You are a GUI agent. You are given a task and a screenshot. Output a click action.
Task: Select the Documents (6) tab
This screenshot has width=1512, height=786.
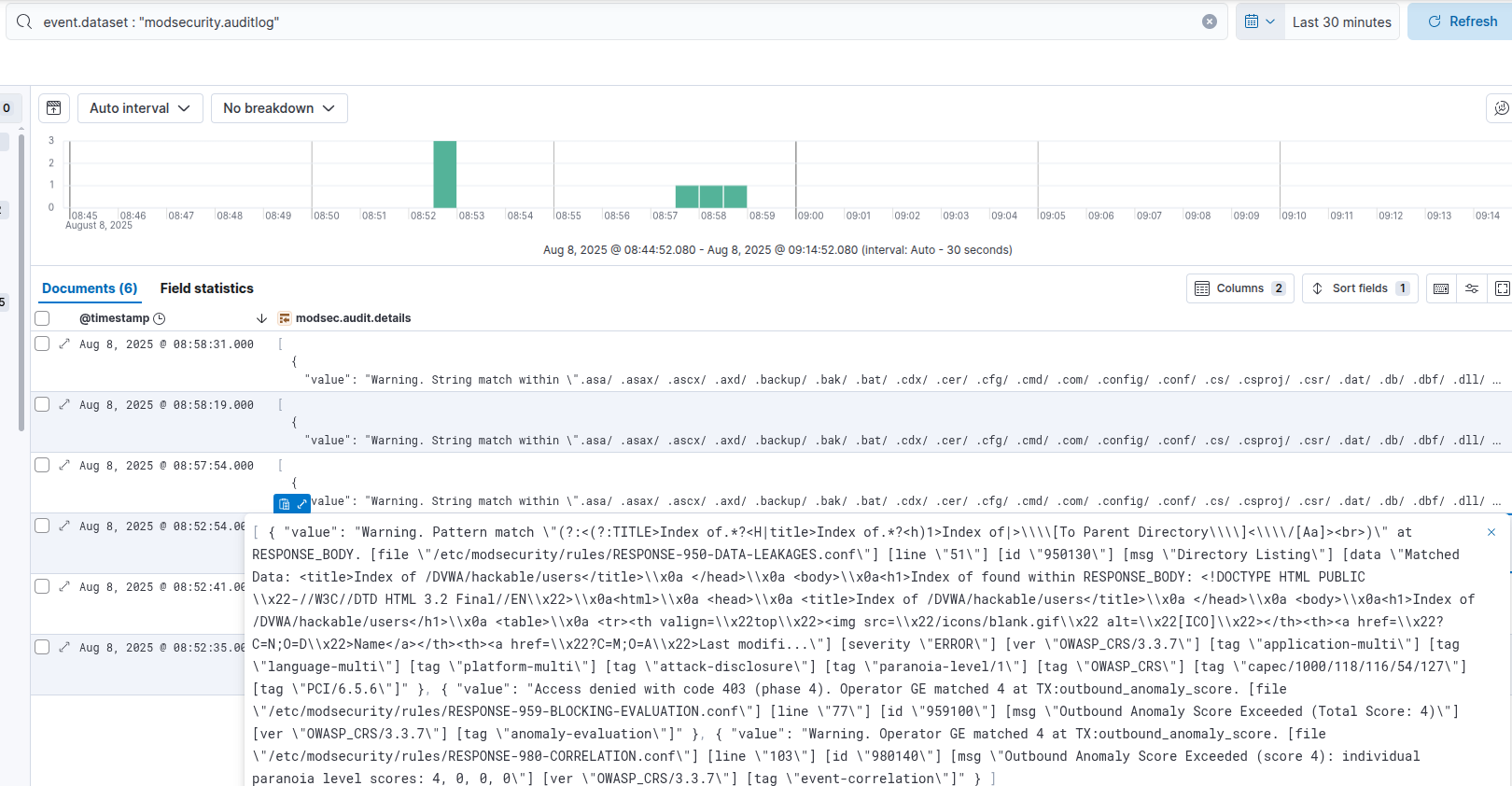point(90,288)
